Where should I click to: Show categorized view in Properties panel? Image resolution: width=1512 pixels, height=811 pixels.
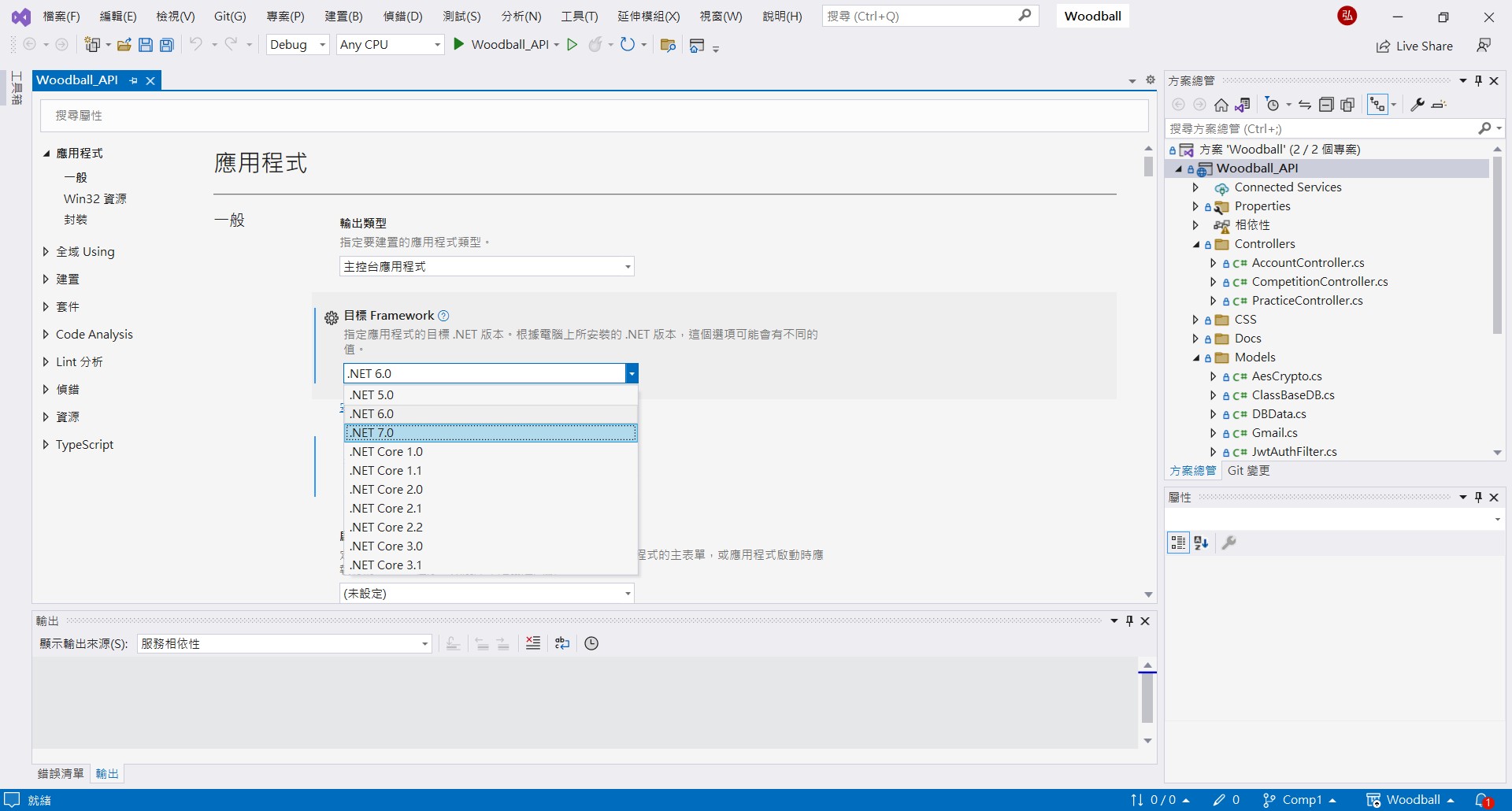point(1178,543)
